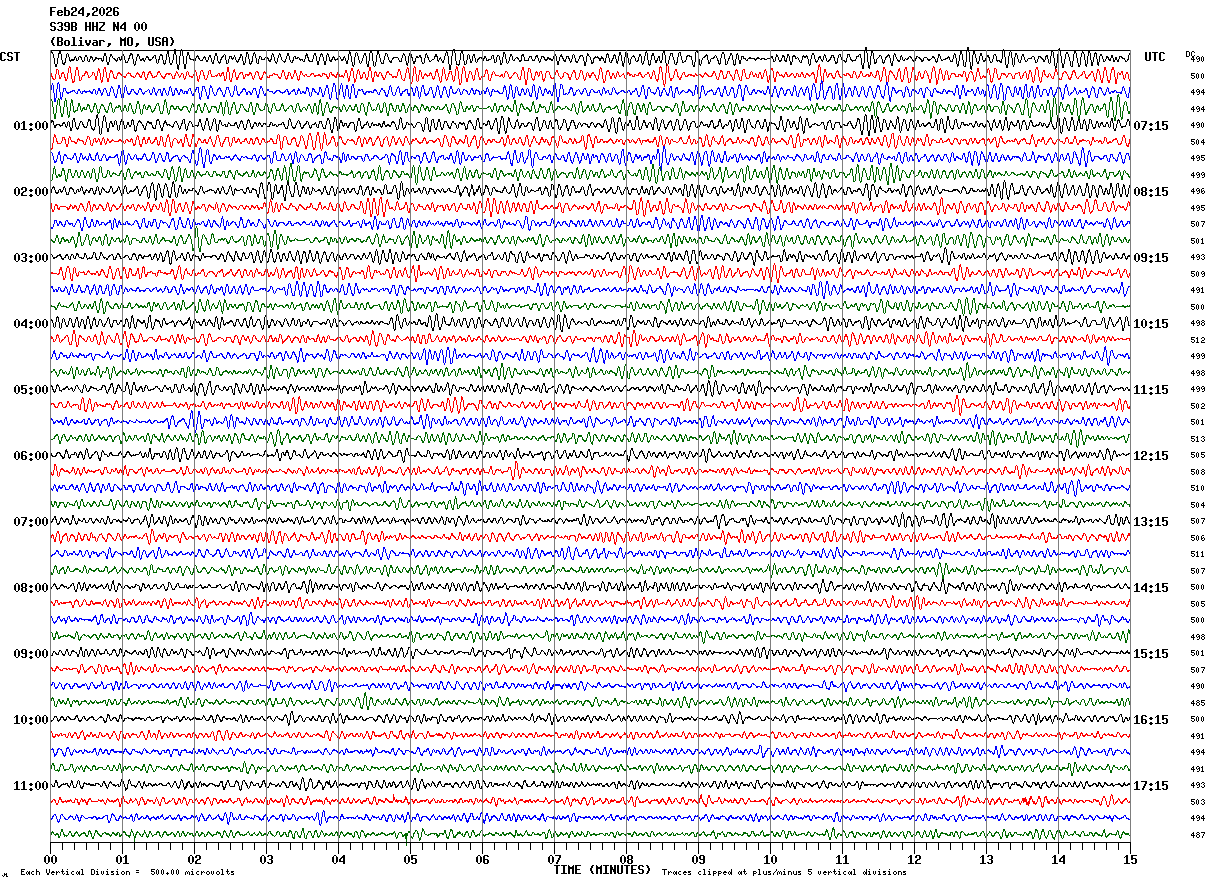Select the DC offset value 487

pos(1197,835)
